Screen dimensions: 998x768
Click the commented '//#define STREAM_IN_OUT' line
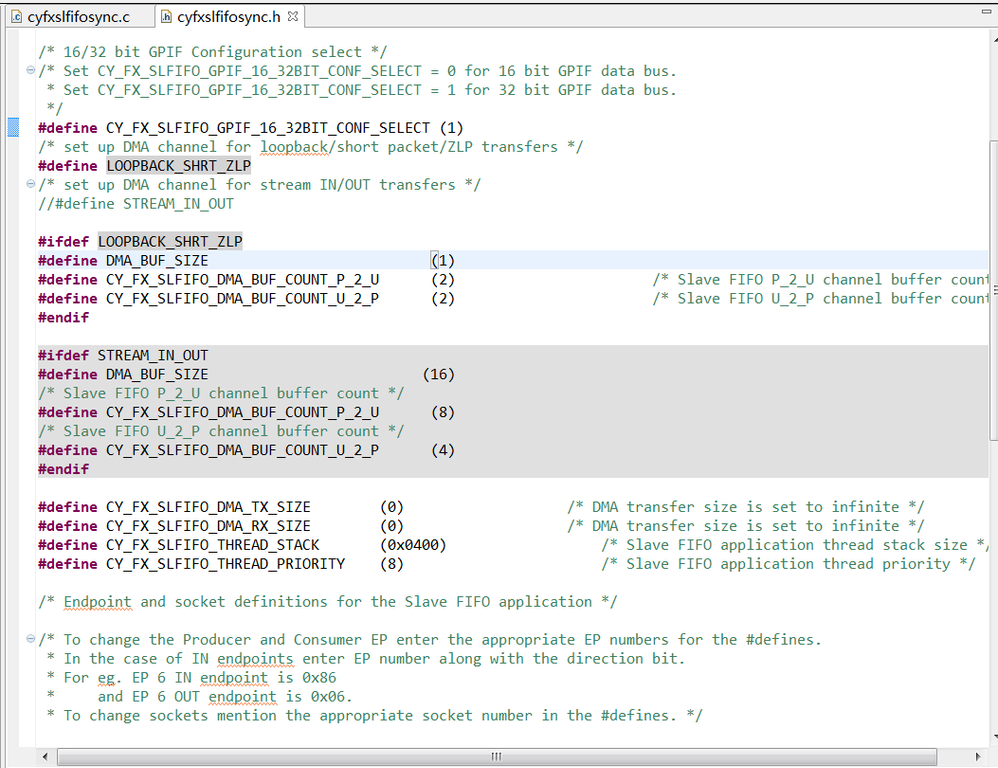tap(135, 204)
